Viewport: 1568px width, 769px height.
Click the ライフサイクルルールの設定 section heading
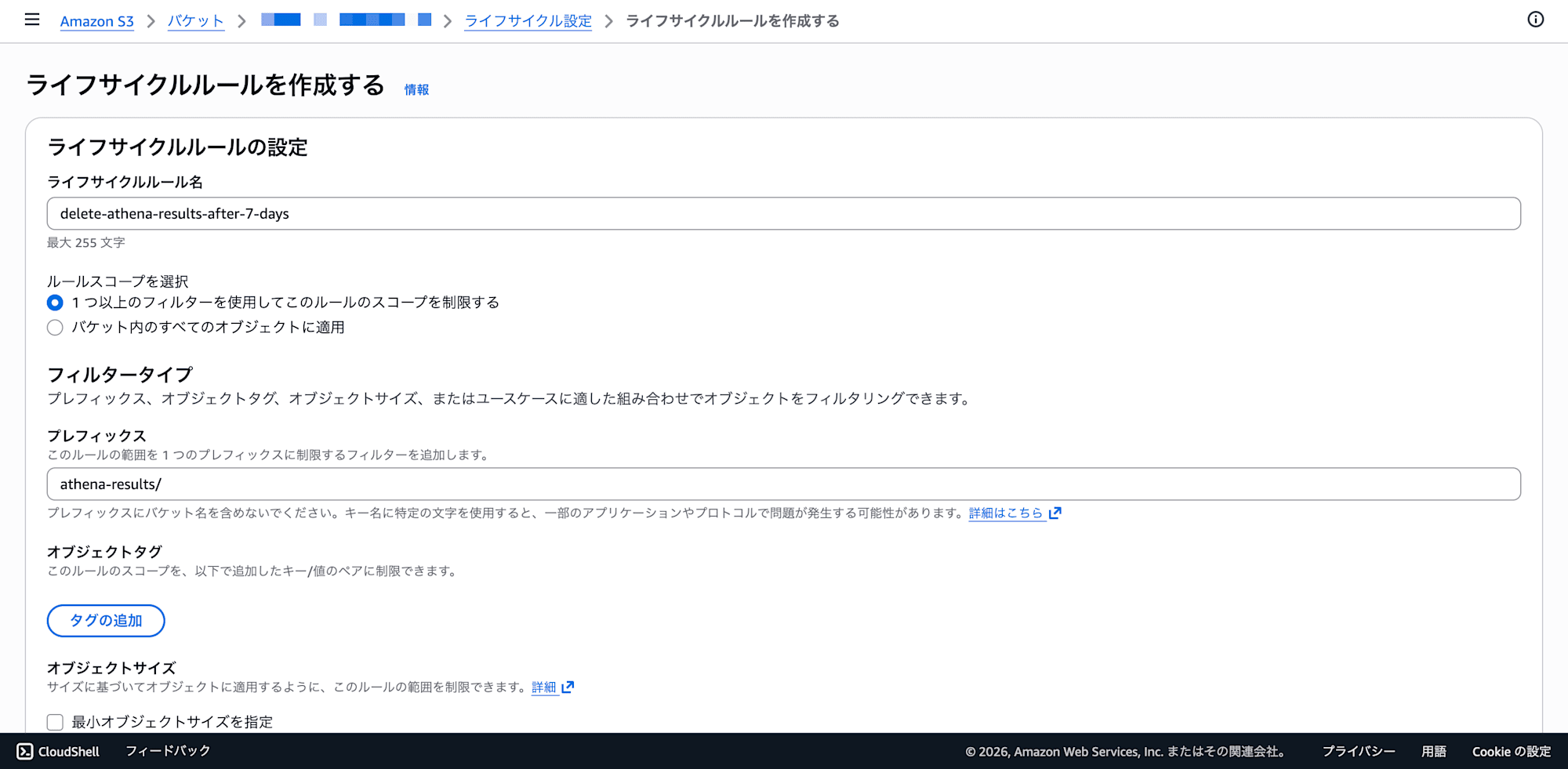[x=177, y=147]
